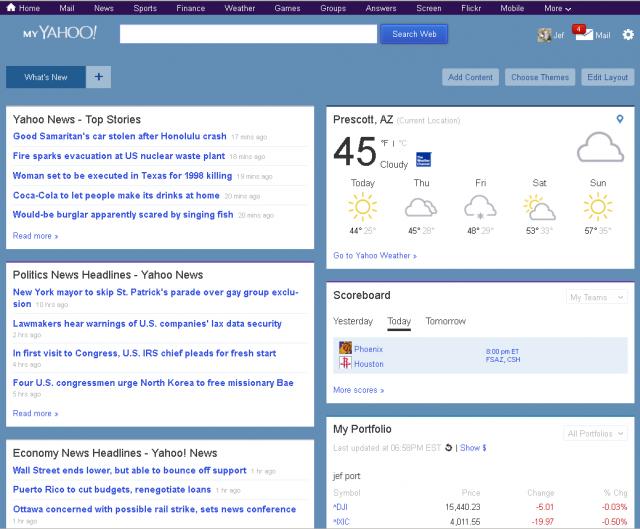640x529 pixels.
Task: Click the Jef profile avatar
Action: 544,35
